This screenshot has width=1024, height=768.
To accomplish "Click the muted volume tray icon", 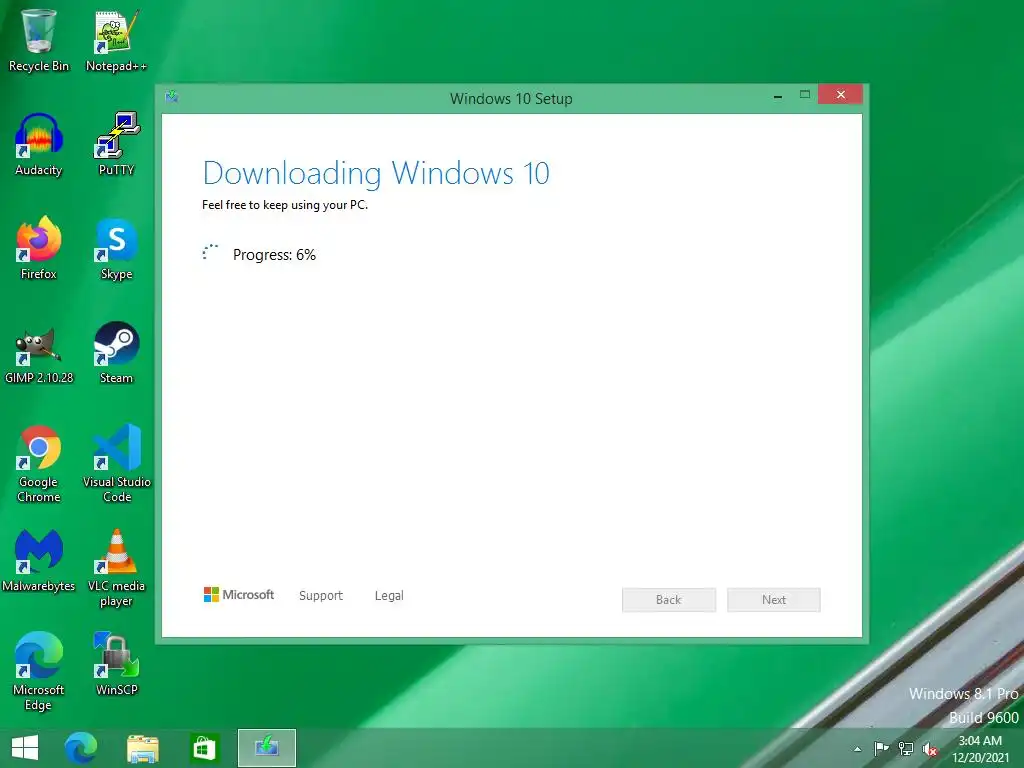I will pos(930,749).
